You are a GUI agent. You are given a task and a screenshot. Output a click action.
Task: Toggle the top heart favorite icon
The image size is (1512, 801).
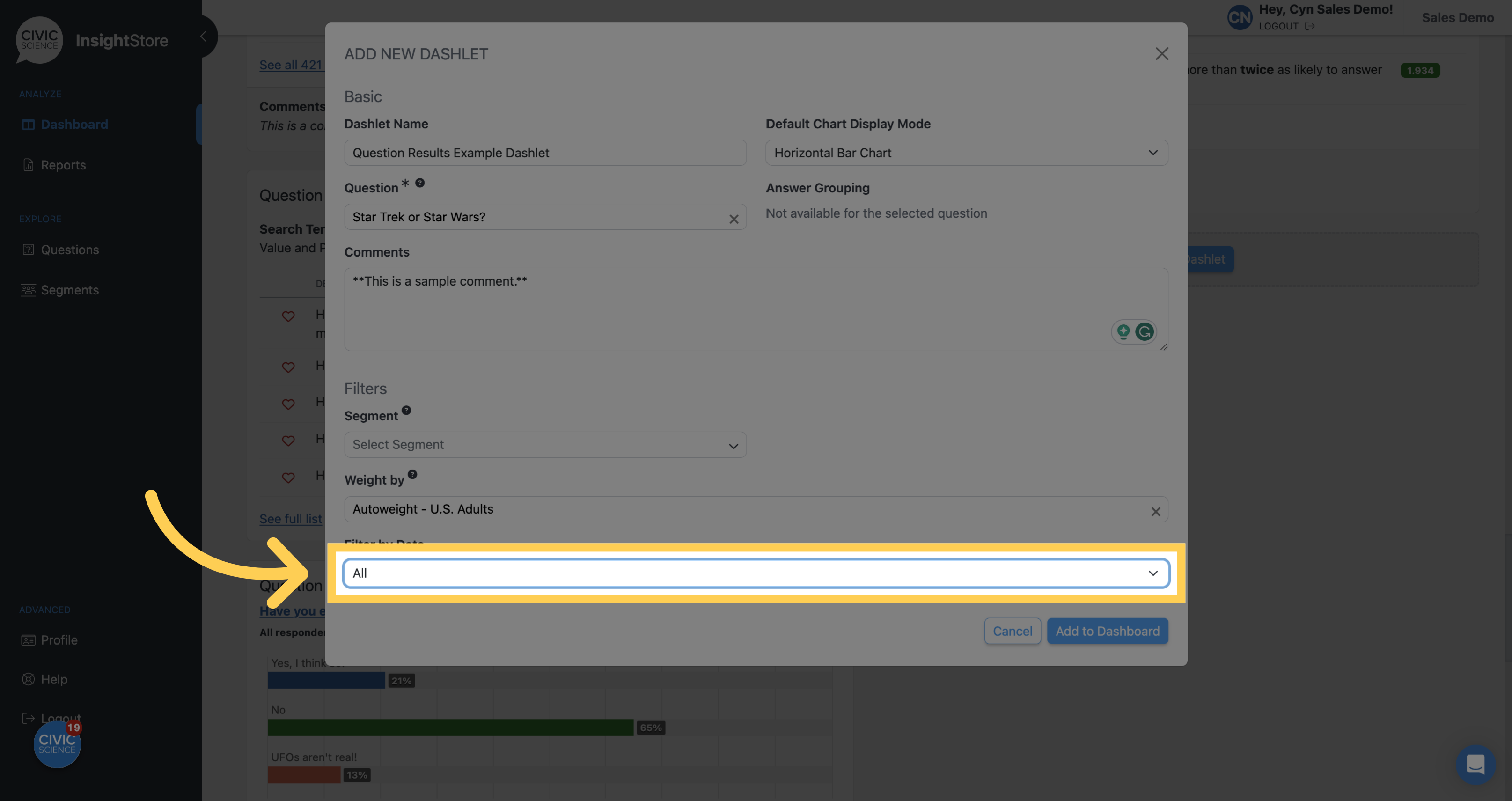pos(288,316)
